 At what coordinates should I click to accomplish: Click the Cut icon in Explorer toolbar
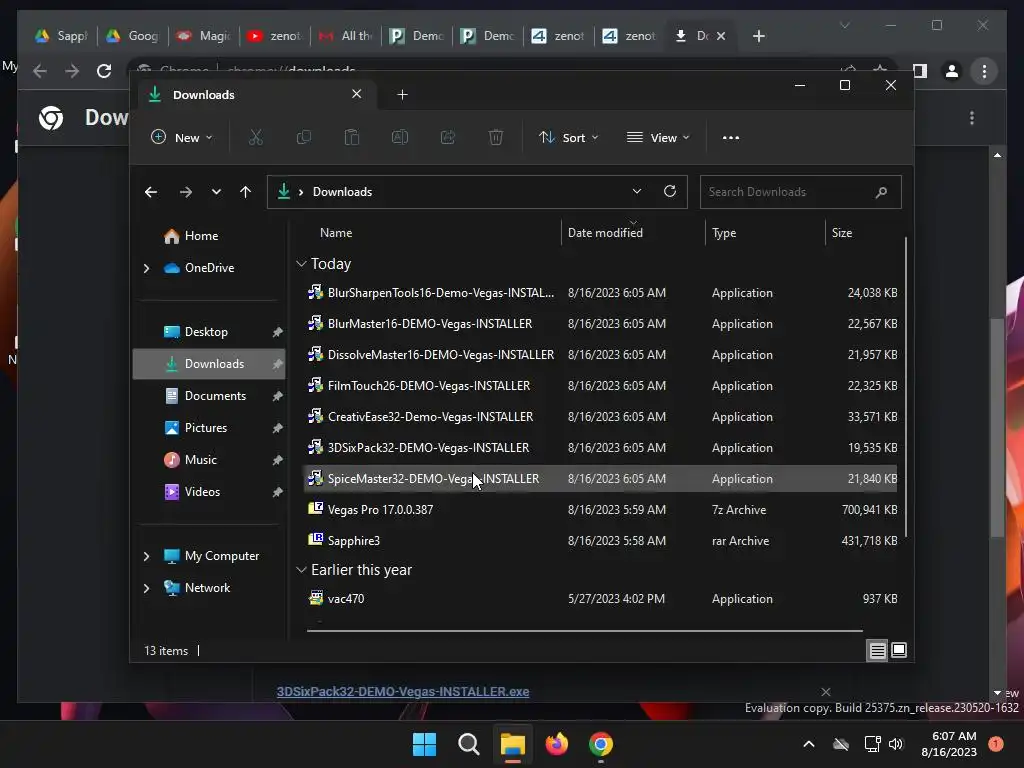255,137
